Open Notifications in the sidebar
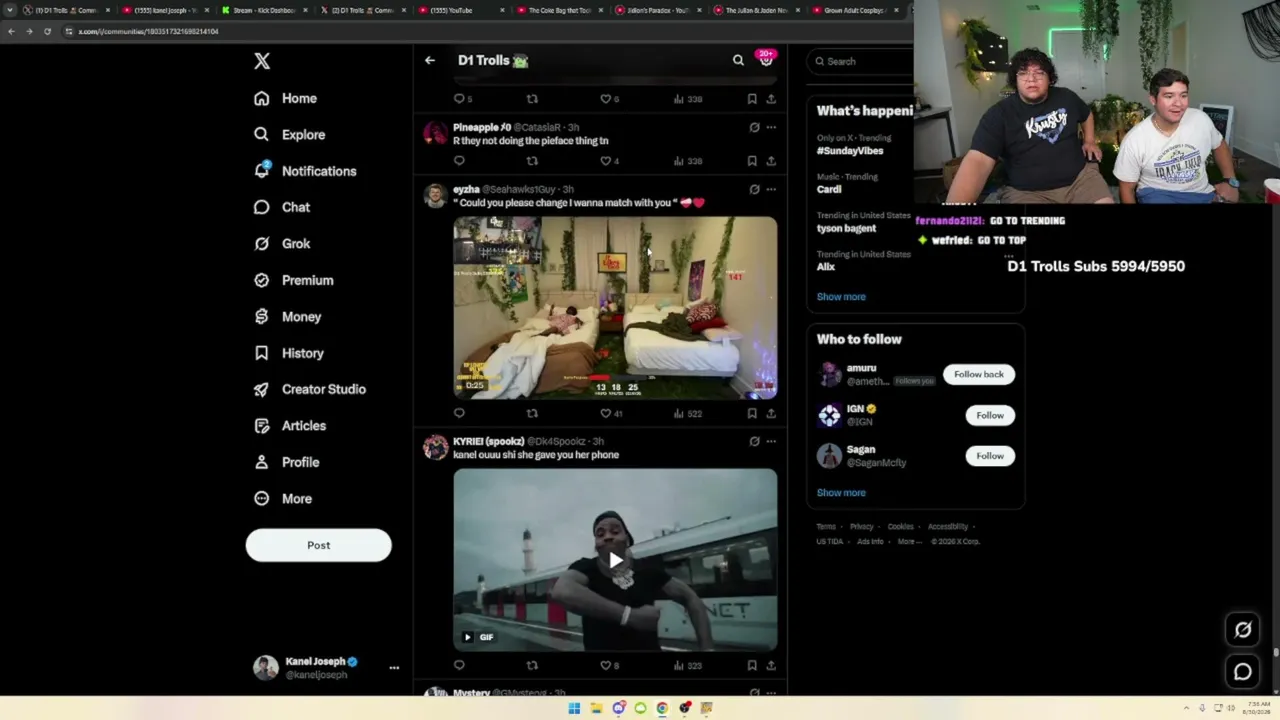Image resolution: width=1280 pixels, height=720 pixels. pos(305,171)
